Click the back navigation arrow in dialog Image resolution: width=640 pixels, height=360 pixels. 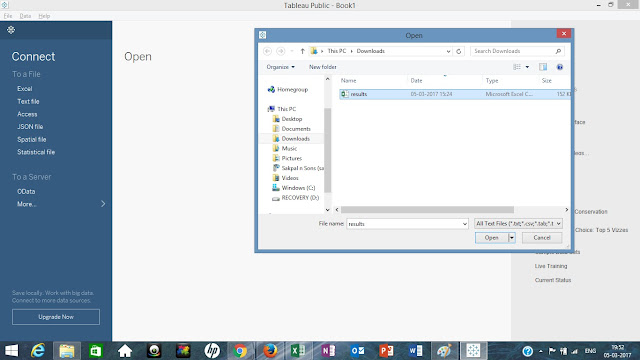(x=267, y=51)
